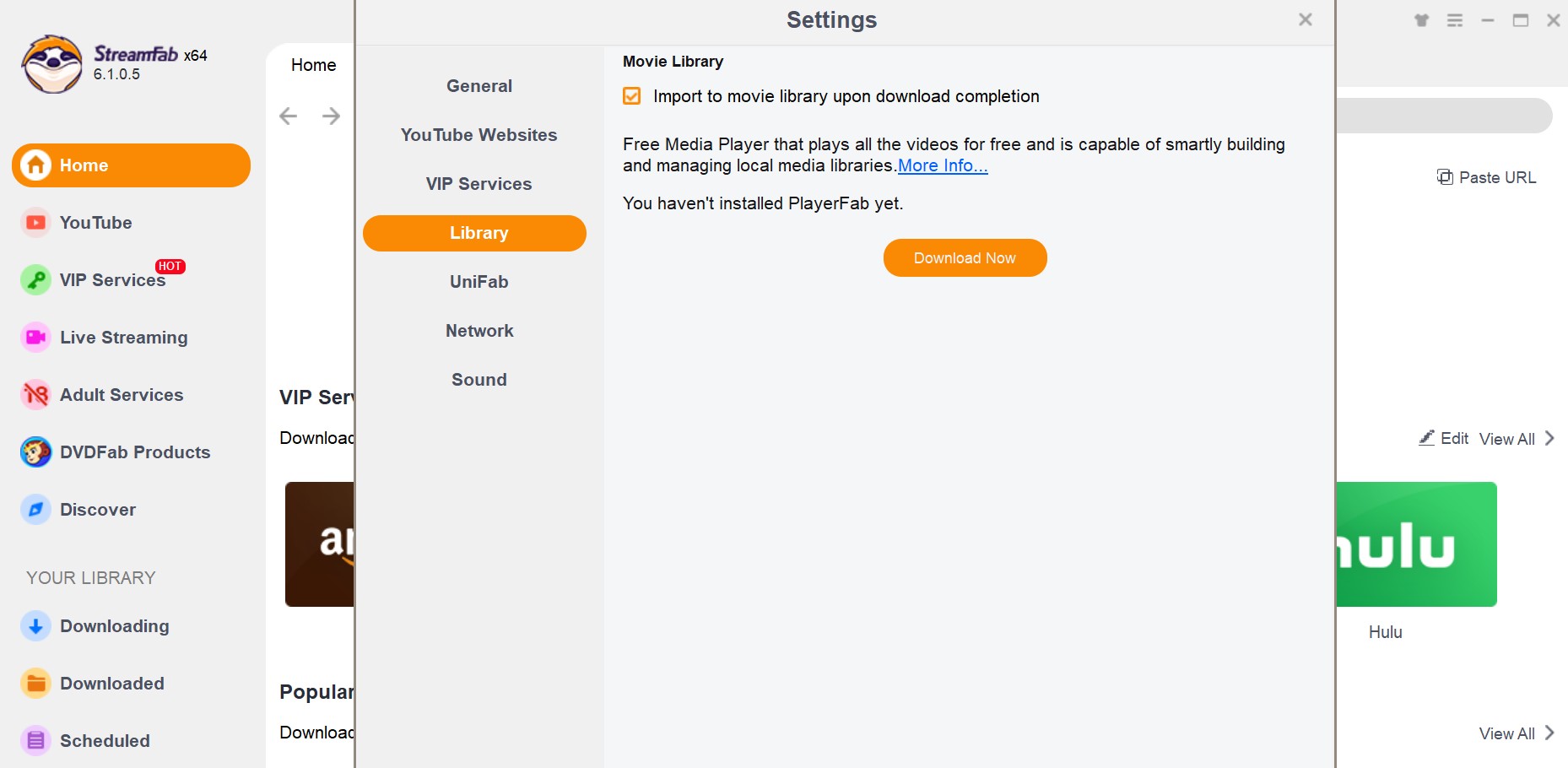Click the Adult Services 18 icon
This screenshot has width=1568, height=768.
pos(35,395)
